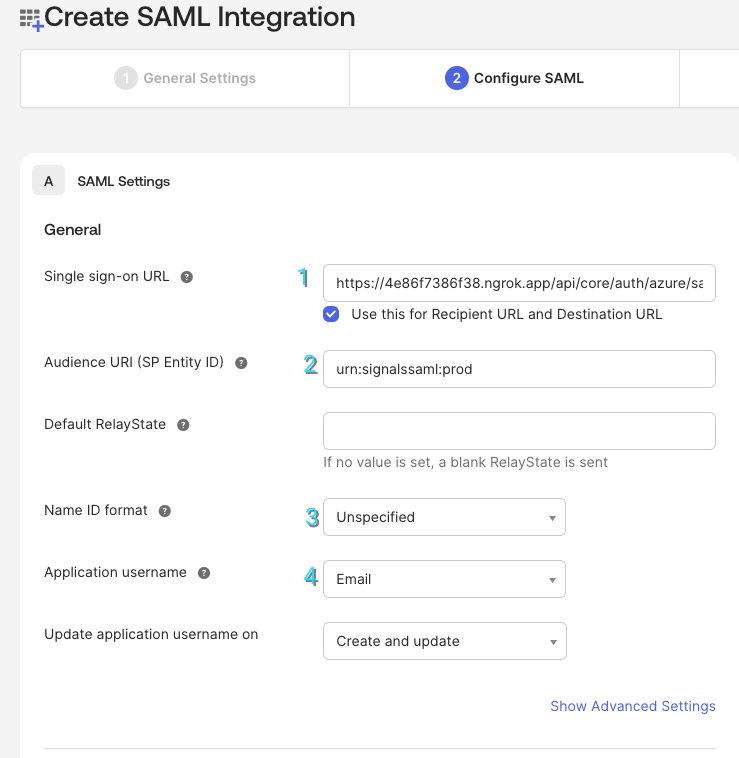Screen dimensions: 739x758
Task: Click the A section badge
Action: [x=48, y=180]
